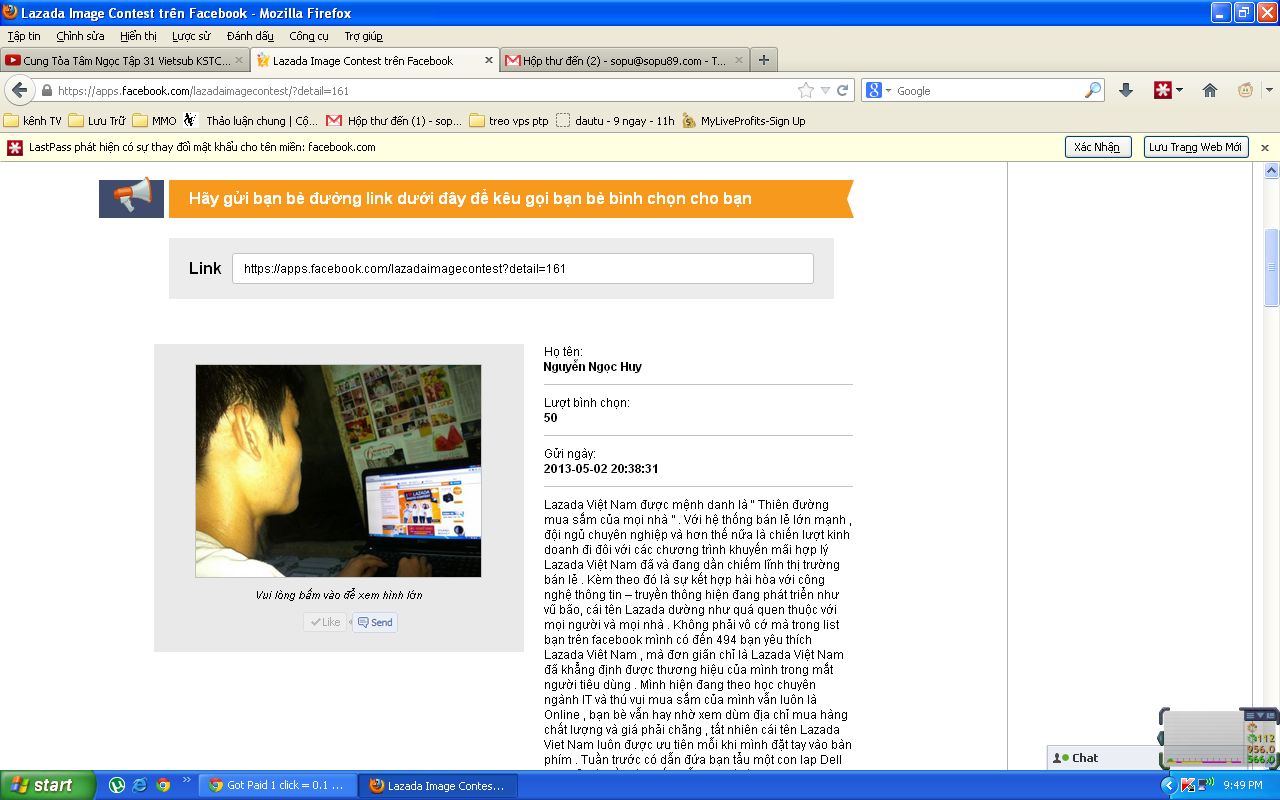Click the menu icon on the desktop meter widget
The height and width of the screenshot is (800, 1280).
point(1250,715)
